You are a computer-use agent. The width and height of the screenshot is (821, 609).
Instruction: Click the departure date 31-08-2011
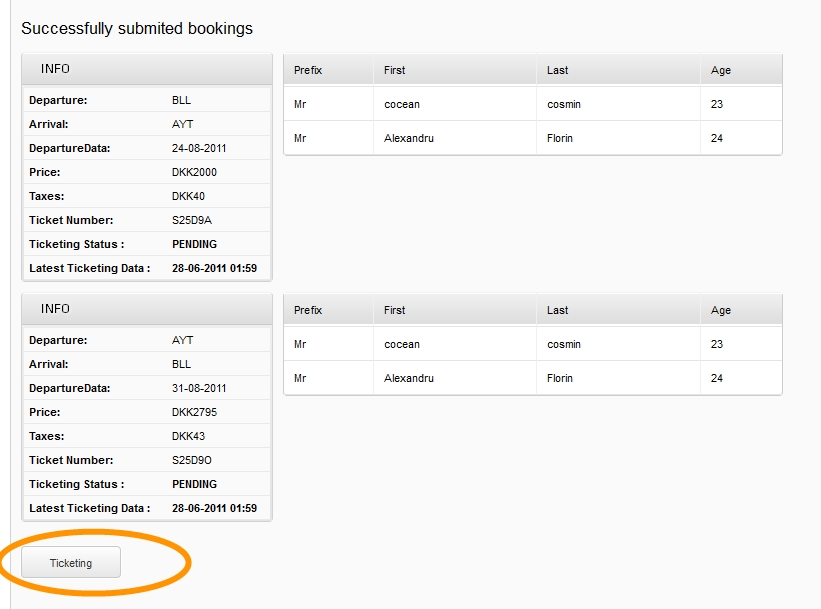pos(199,388)
